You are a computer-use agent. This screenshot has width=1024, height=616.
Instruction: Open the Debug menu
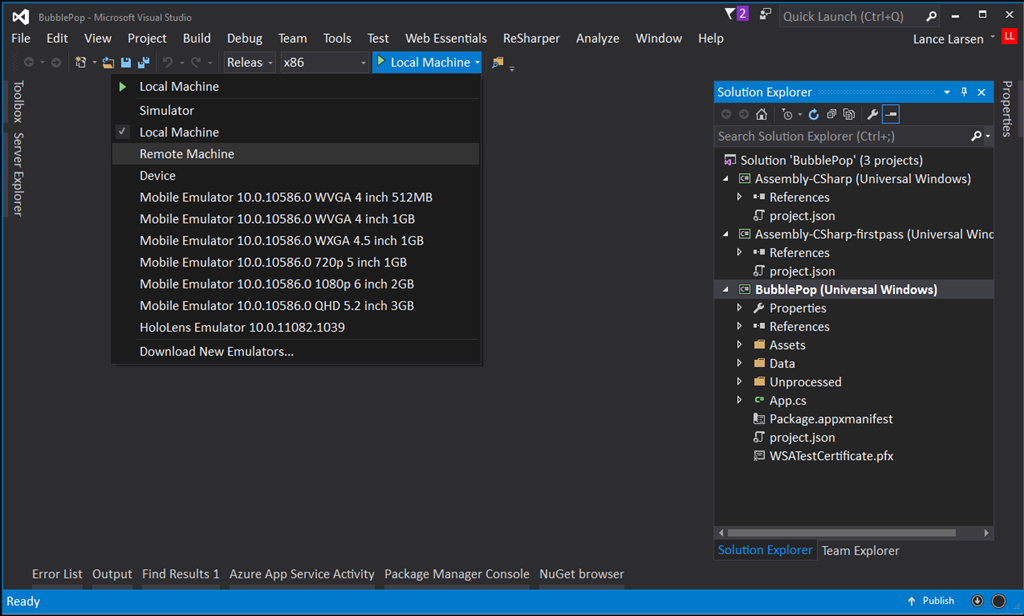click(245, 38)
